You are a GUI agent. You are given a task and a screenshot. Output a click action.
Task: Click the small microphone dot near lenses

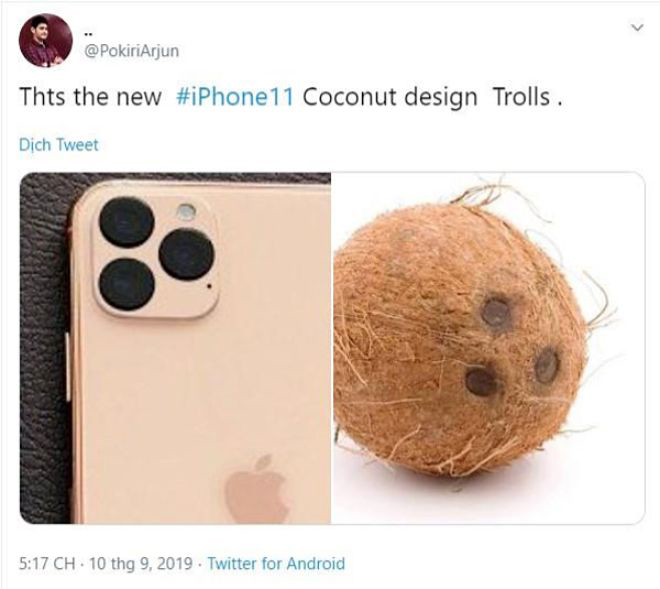tap(211, 286)
